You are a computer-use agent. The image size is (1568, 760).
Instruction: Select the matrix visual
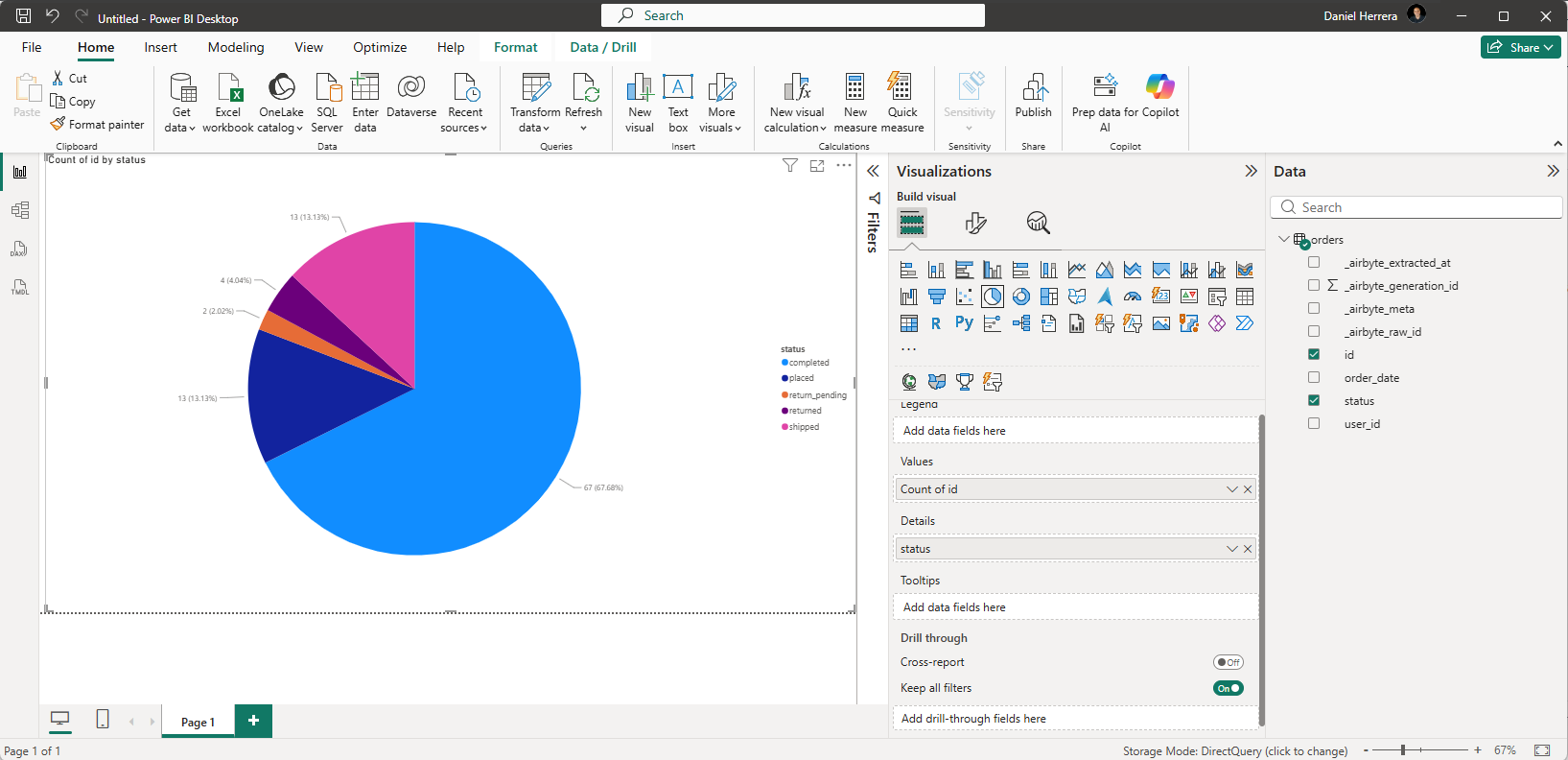tap(908, 323)
